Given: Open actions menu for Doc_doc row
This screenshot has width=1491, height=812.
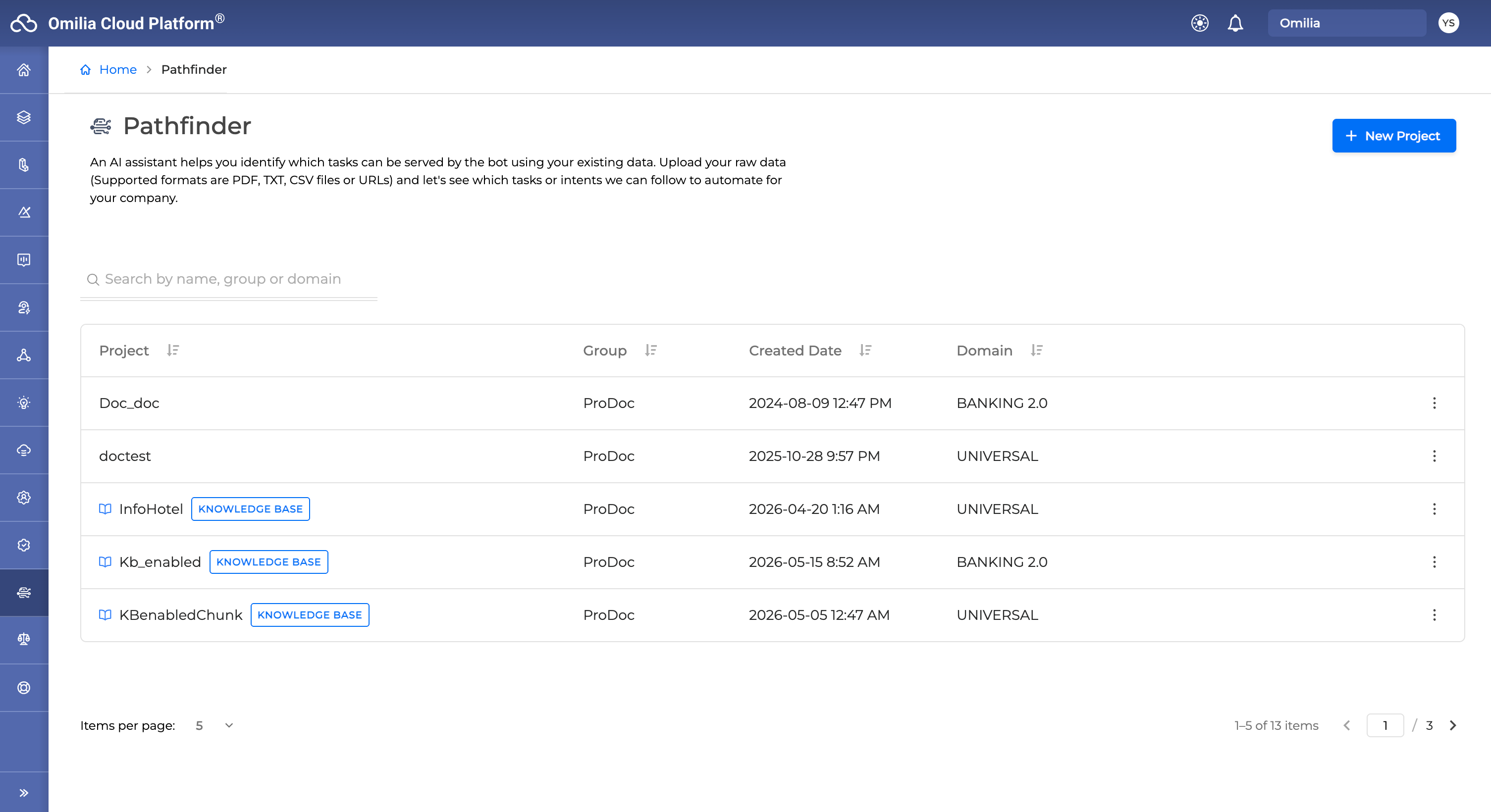Looking at the screenshot, I should [1434, 403].
